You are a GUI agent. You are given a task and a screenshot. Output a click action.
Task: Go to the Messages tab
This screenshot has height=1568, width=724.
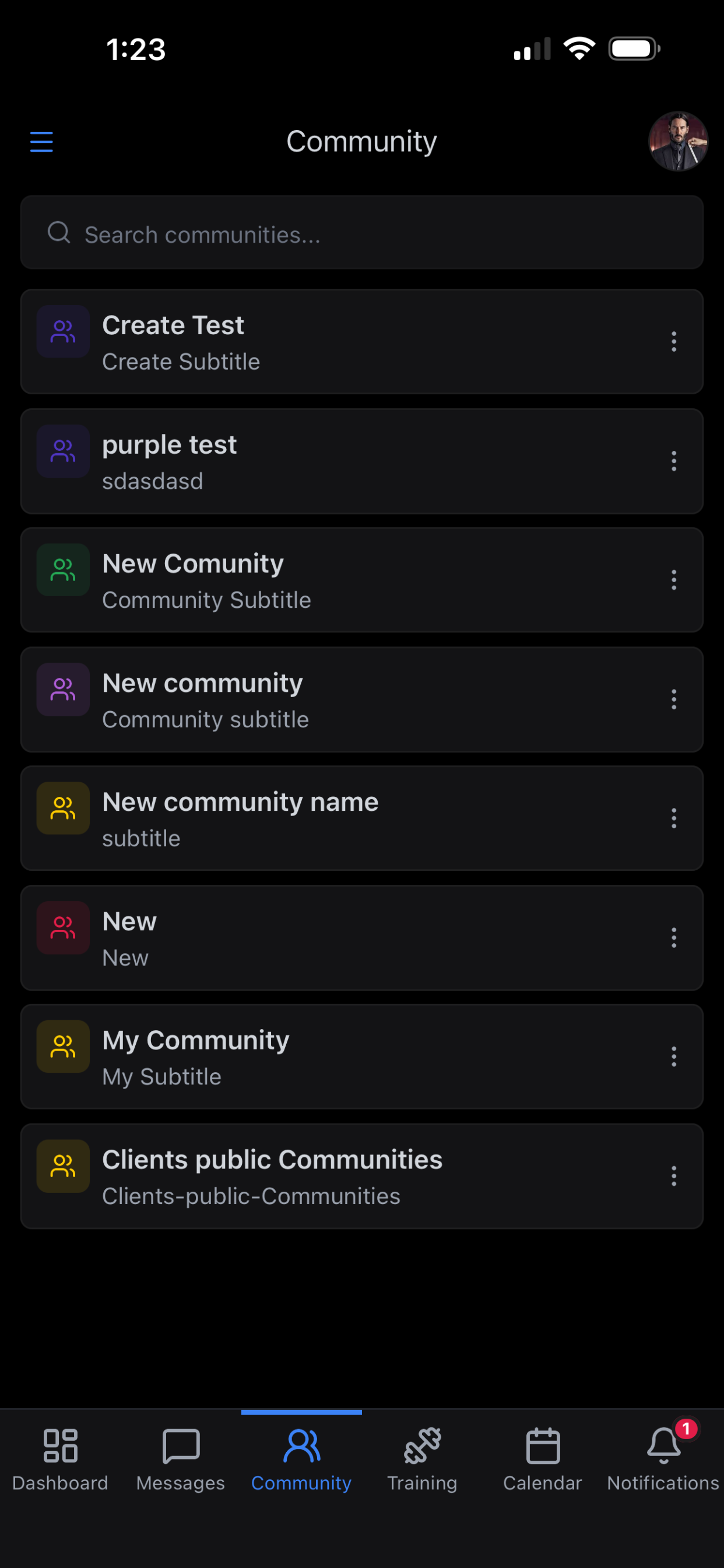(181, 1459)
